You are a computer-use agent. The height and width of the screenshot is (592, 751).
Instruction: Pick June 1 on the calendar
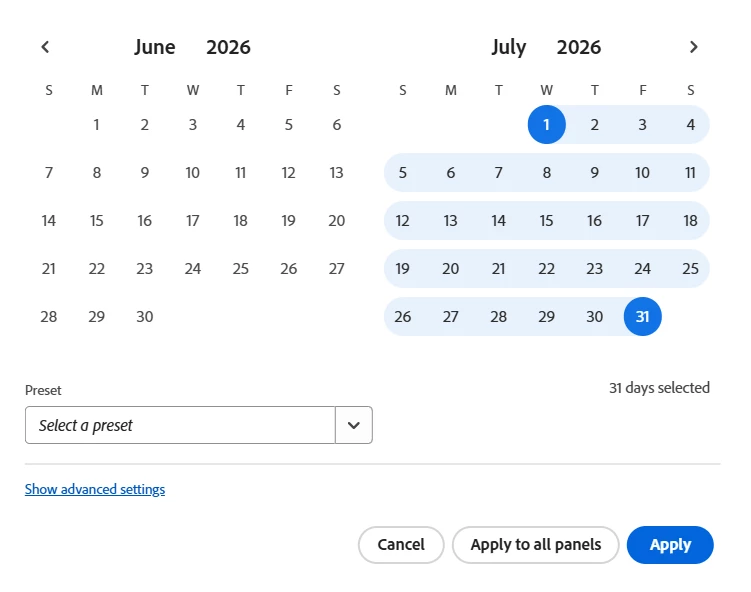click(97, 125)
